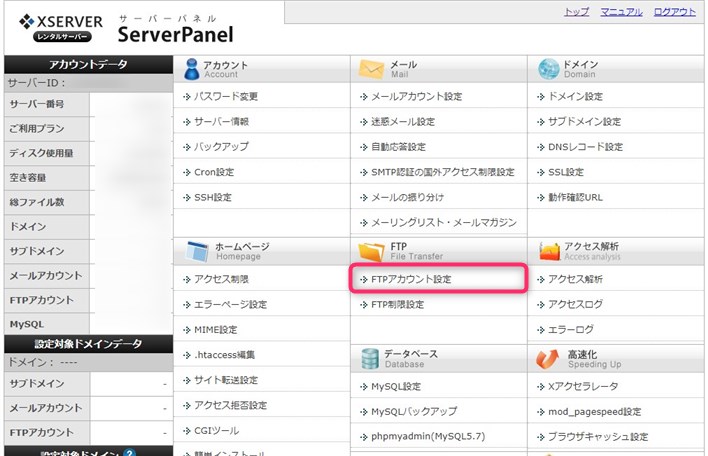Click the Speeding Up arrow icon
Viewport: 708px width, 456px height.
tap(547, 359)
